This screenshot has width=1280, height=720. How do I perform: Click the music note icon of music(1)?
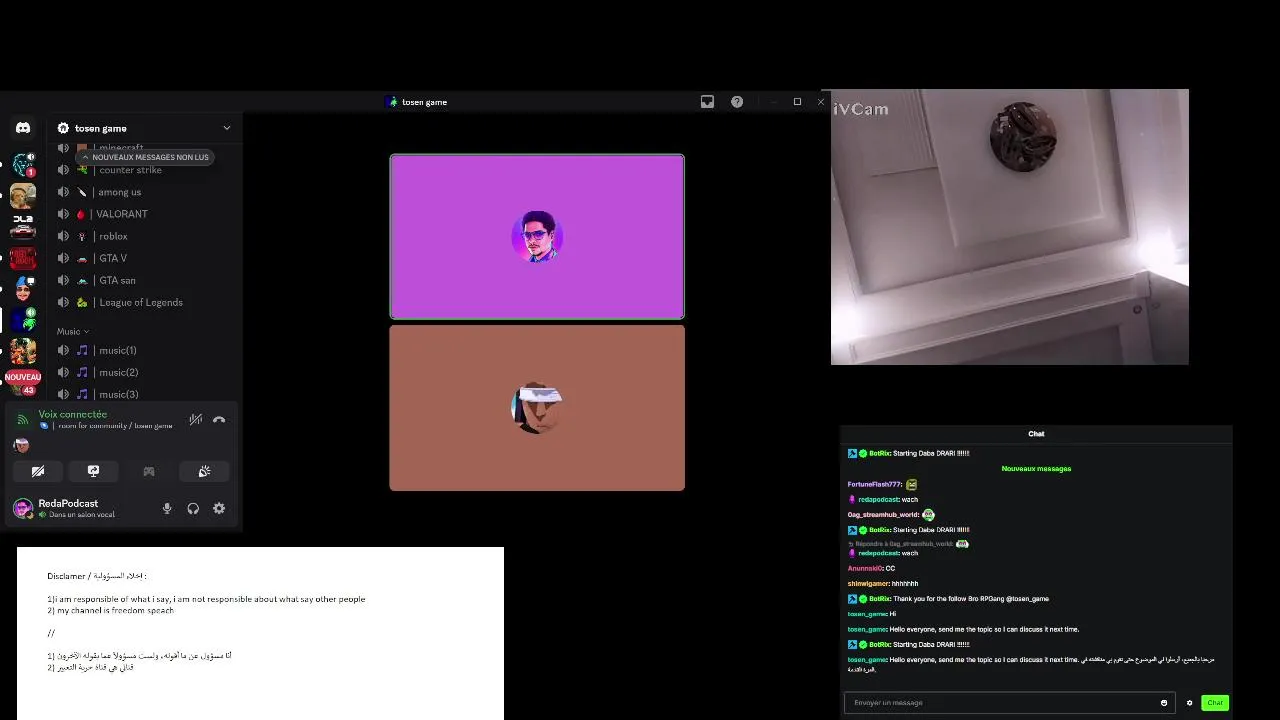[x=82, y=350]
